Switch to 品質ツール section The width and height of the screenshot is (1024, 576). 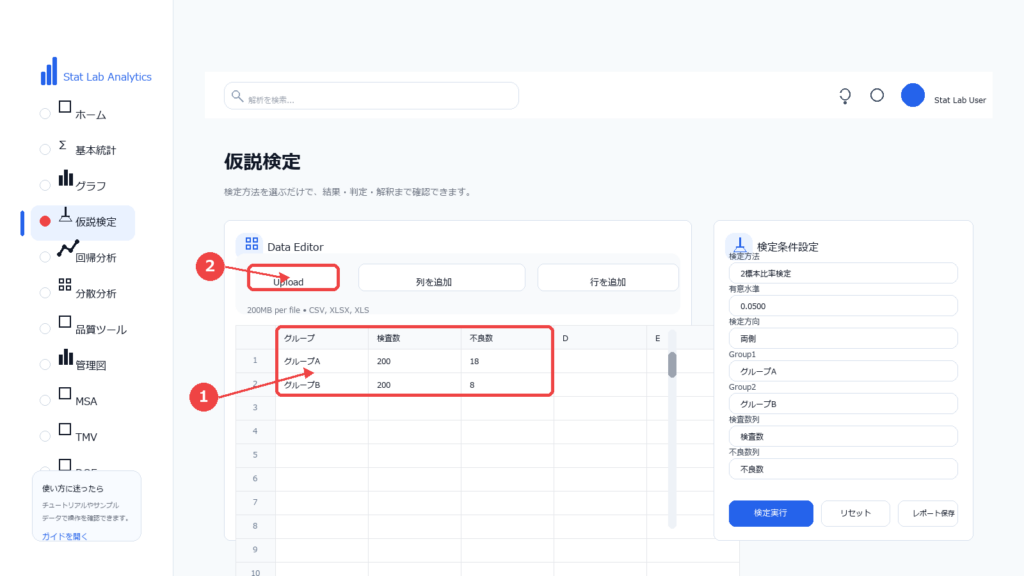click(101, 330)
